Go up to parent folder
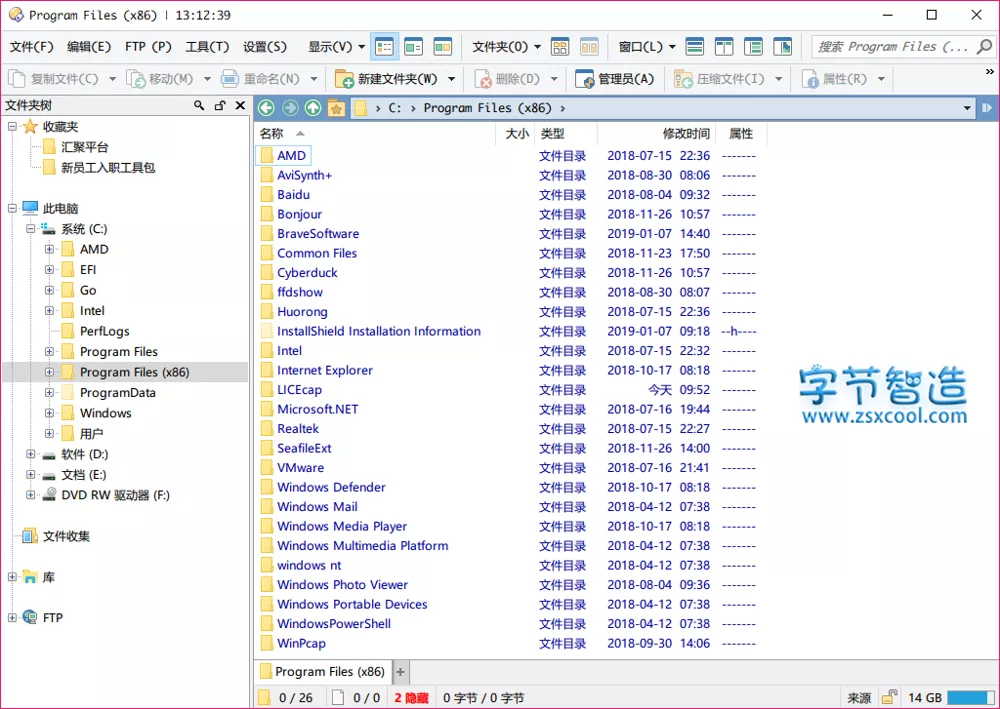 pos(313,108)
